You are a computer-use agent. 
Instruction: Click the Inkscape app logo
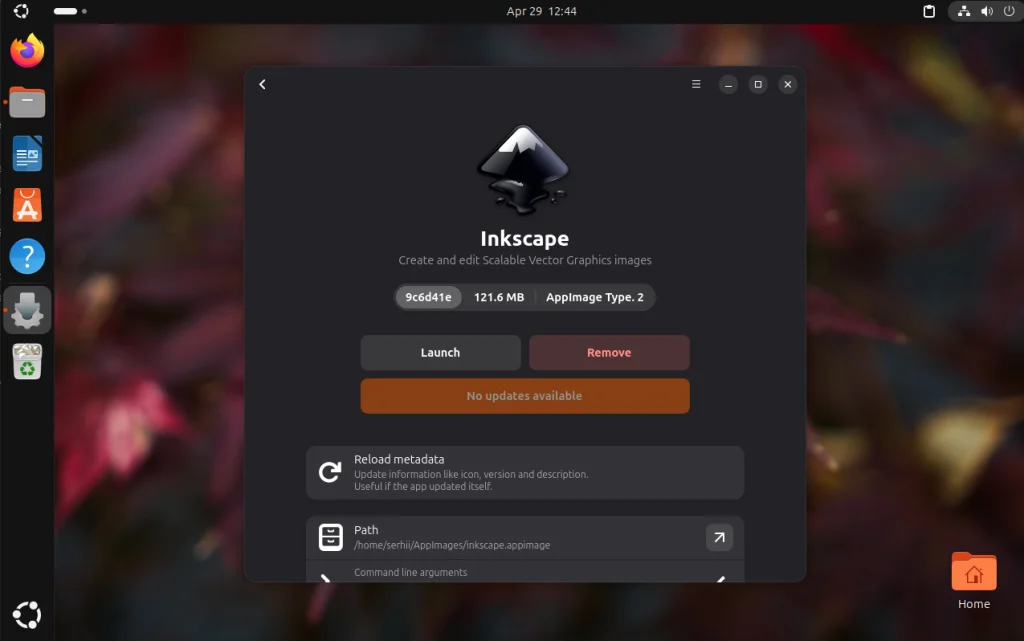pos(524,170)
